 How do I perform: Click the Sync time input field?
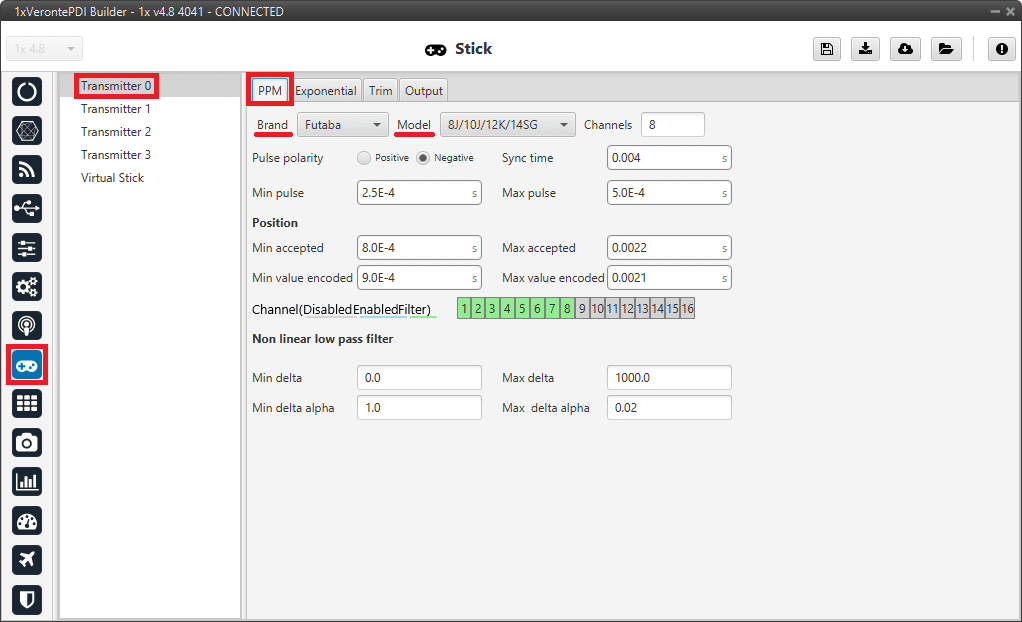668,158
